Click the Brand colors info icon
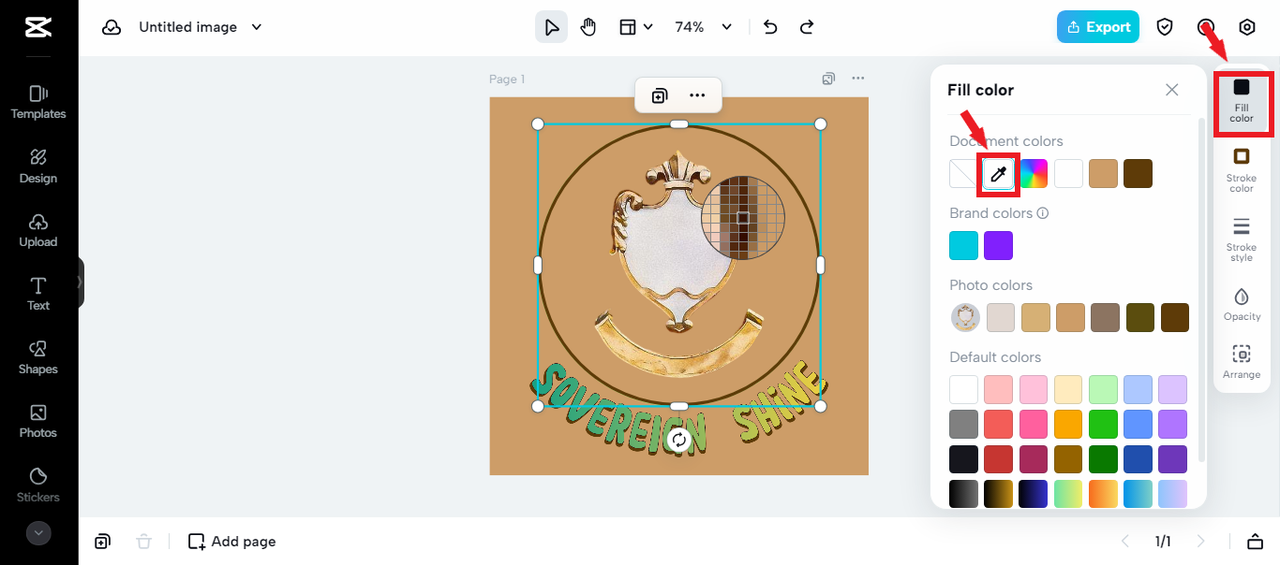The image size is (1280, 565). coord(1043,213)
